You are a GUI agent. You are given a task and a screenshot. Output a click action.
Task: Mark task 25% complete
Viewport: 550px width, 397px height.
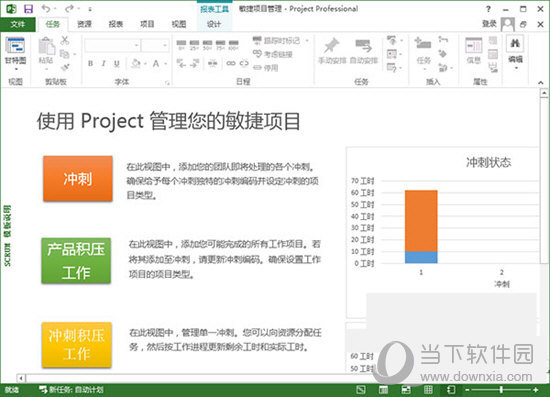point(194,45)
